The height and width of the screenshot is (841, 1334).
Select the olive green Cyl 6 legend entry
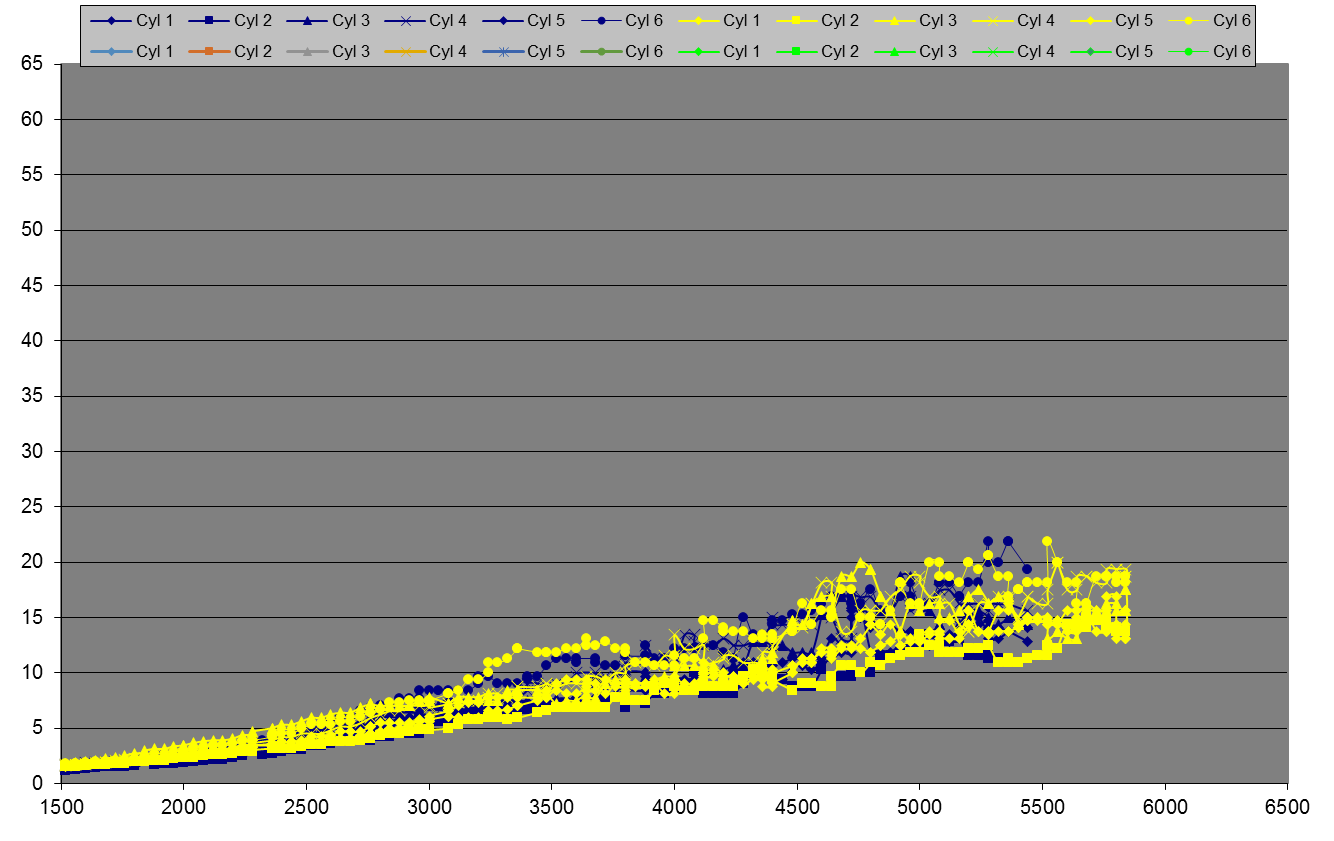coord(643,52)
